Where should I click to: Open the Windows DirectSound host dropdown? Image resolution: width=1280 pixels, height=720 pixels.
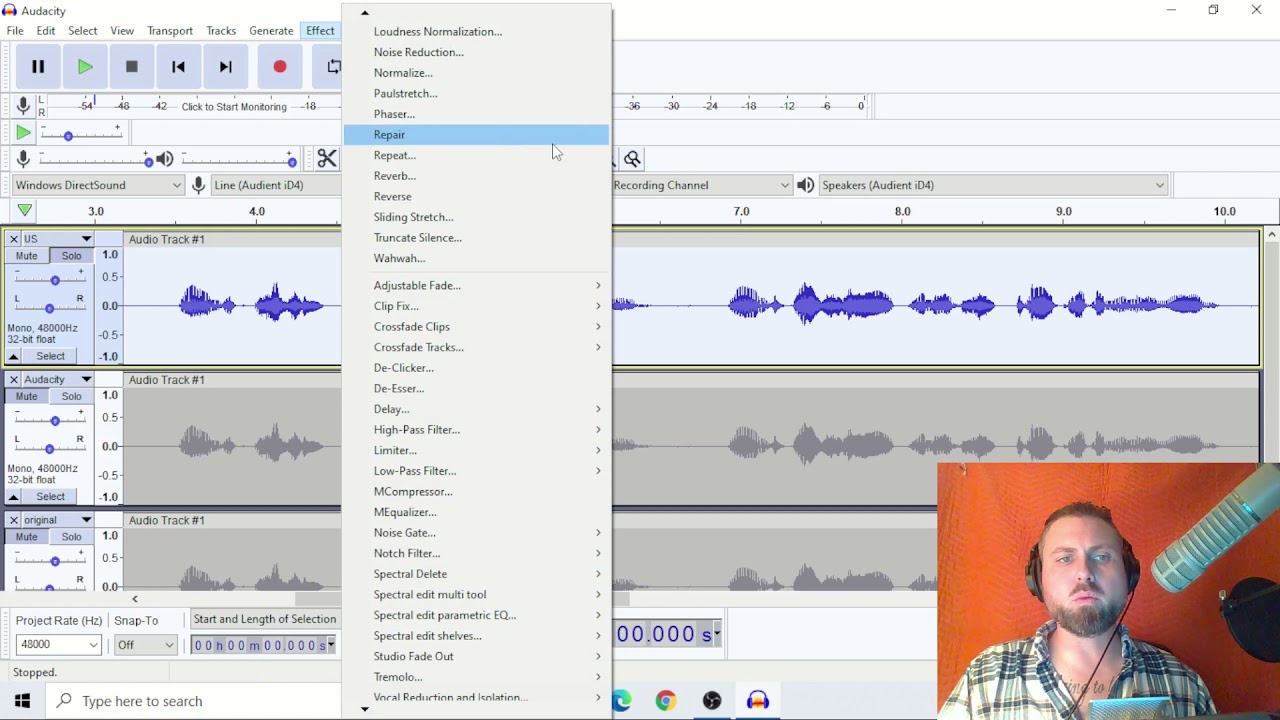[x=98, y=185]
